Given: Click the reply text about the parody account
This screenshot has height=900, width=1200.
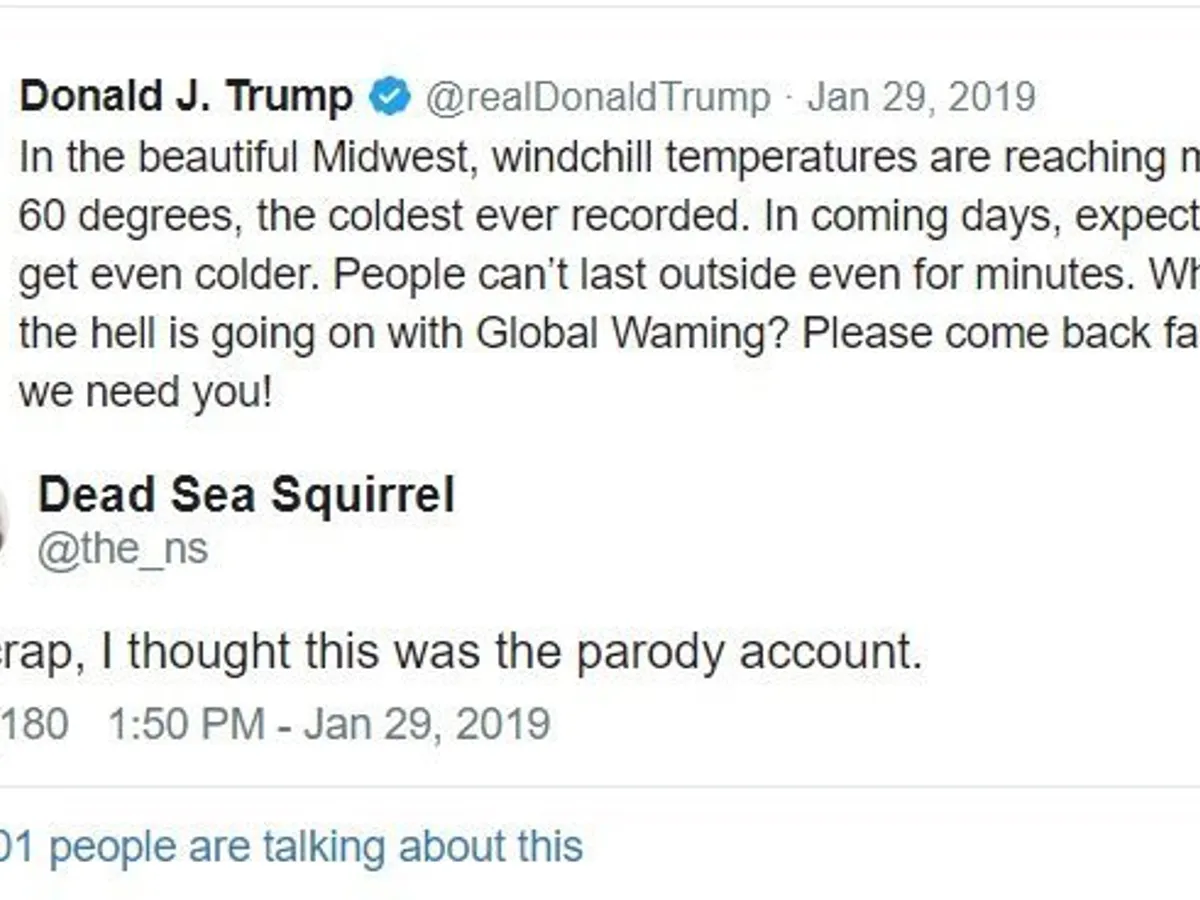Looking at the screenshot, I should [x=460, y=652].
